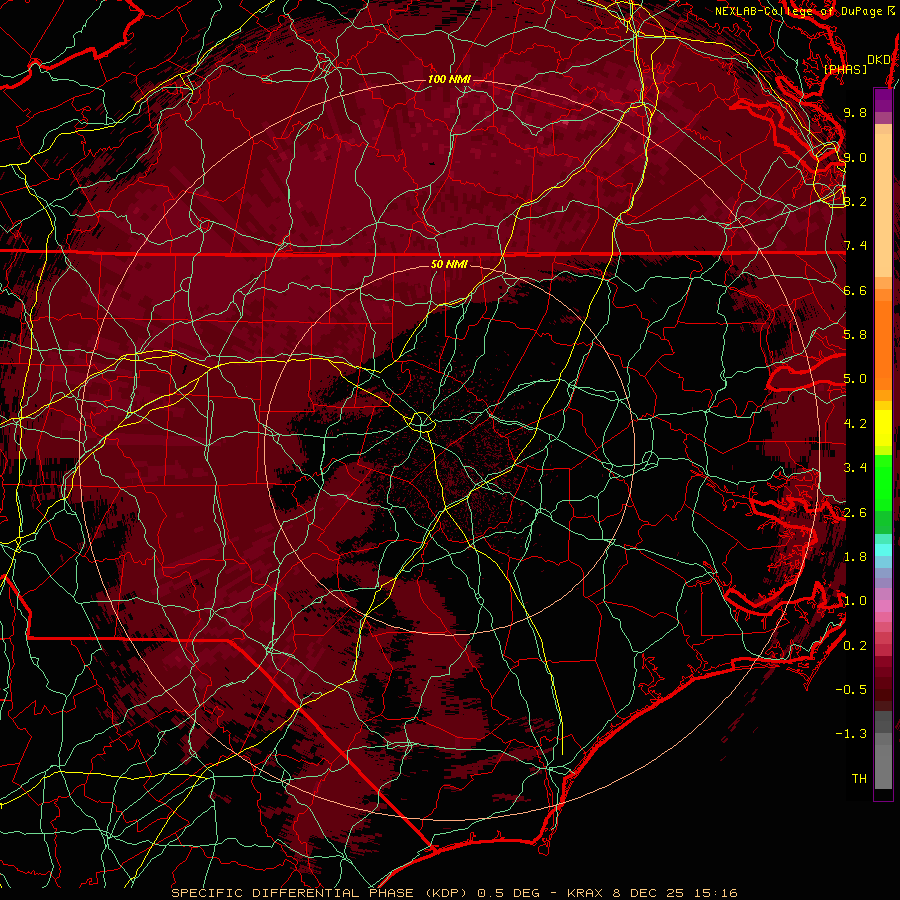
Task: Click the -1.3 value on the scale
Action: pos(851,734)
